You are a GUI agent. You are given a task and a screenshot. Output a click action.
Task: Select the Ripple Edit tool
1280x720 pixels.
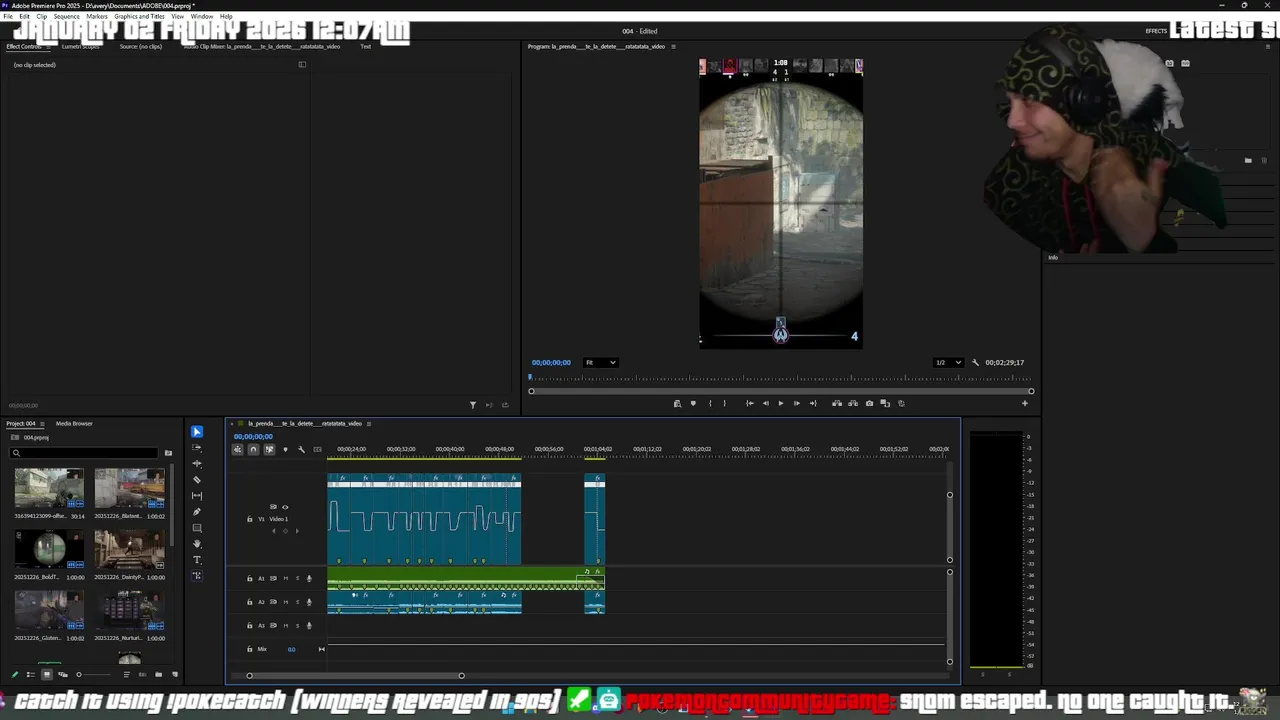tap(197, 464)
